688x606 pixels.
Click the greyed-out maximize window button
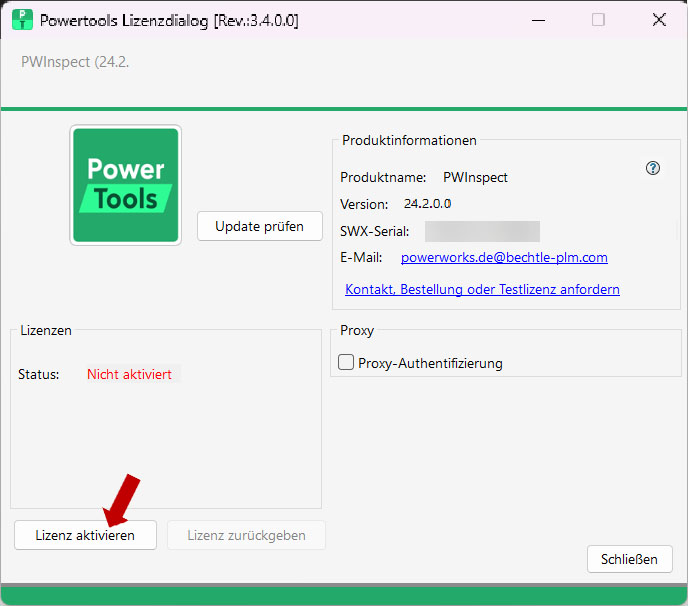click(x=598, y=20)
